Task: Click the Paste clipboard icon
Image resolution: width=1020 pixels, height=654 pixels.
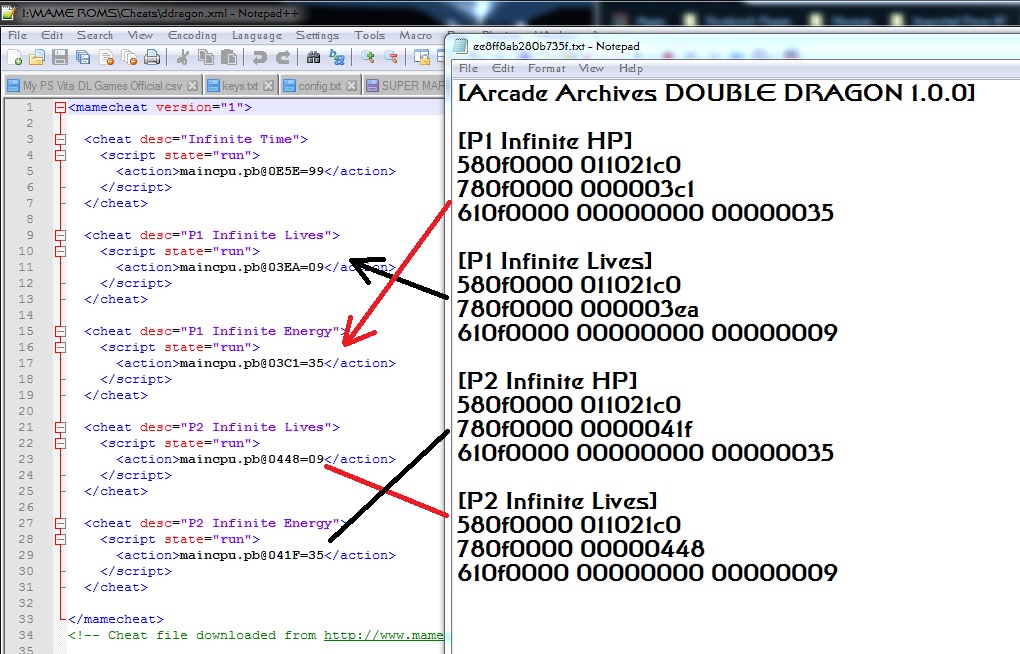Action: pyautogui.click(x=229, y=58)
